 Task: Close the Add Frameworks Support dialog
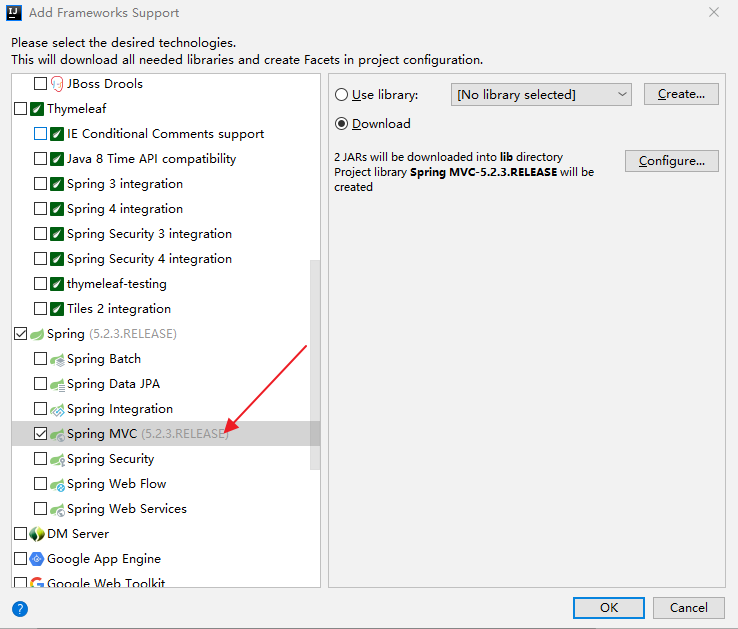tap(714, 12)
